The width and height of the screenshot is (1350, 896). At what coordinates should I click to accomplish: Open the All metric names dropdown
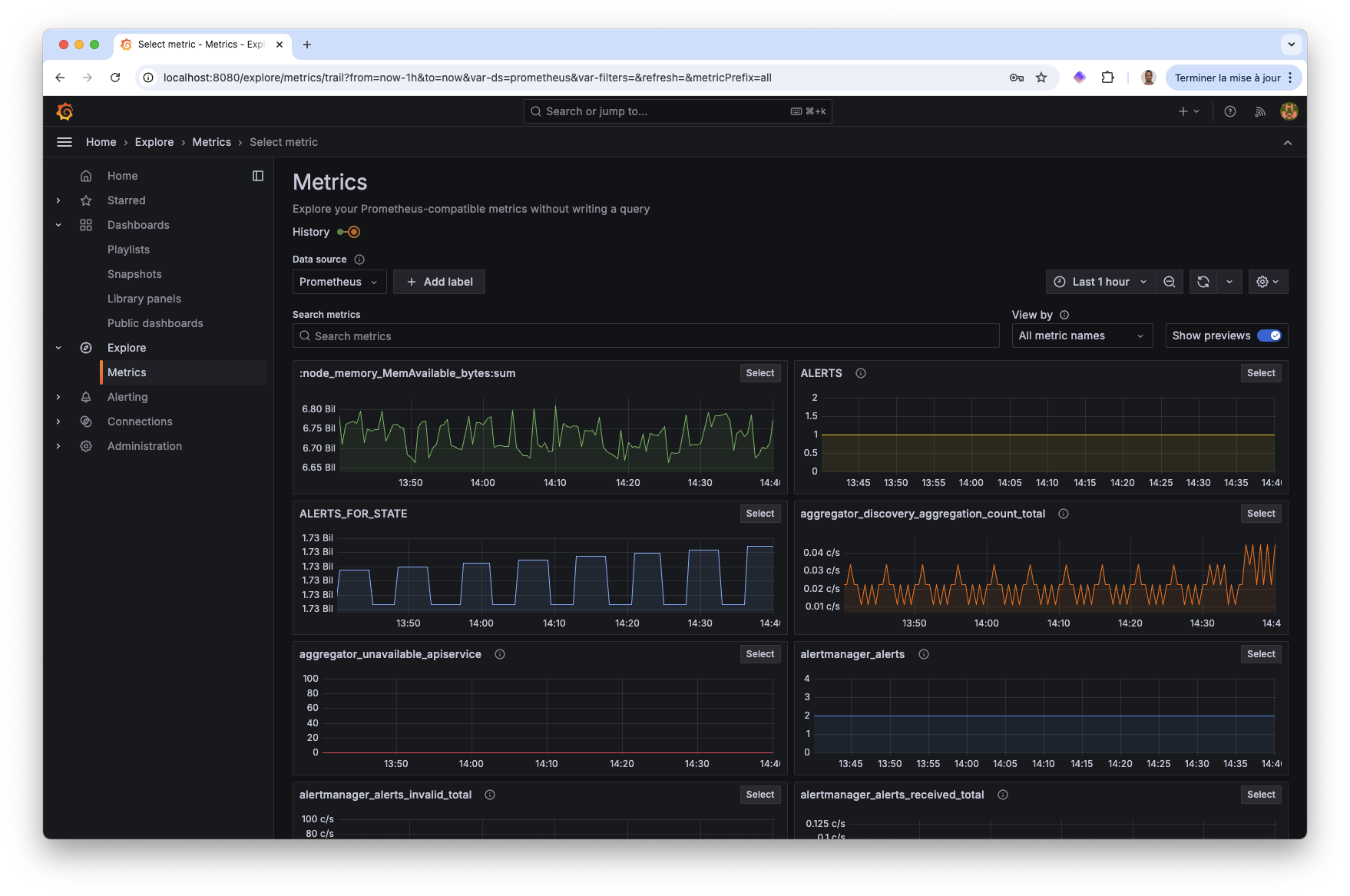[x=1081, y=336]
